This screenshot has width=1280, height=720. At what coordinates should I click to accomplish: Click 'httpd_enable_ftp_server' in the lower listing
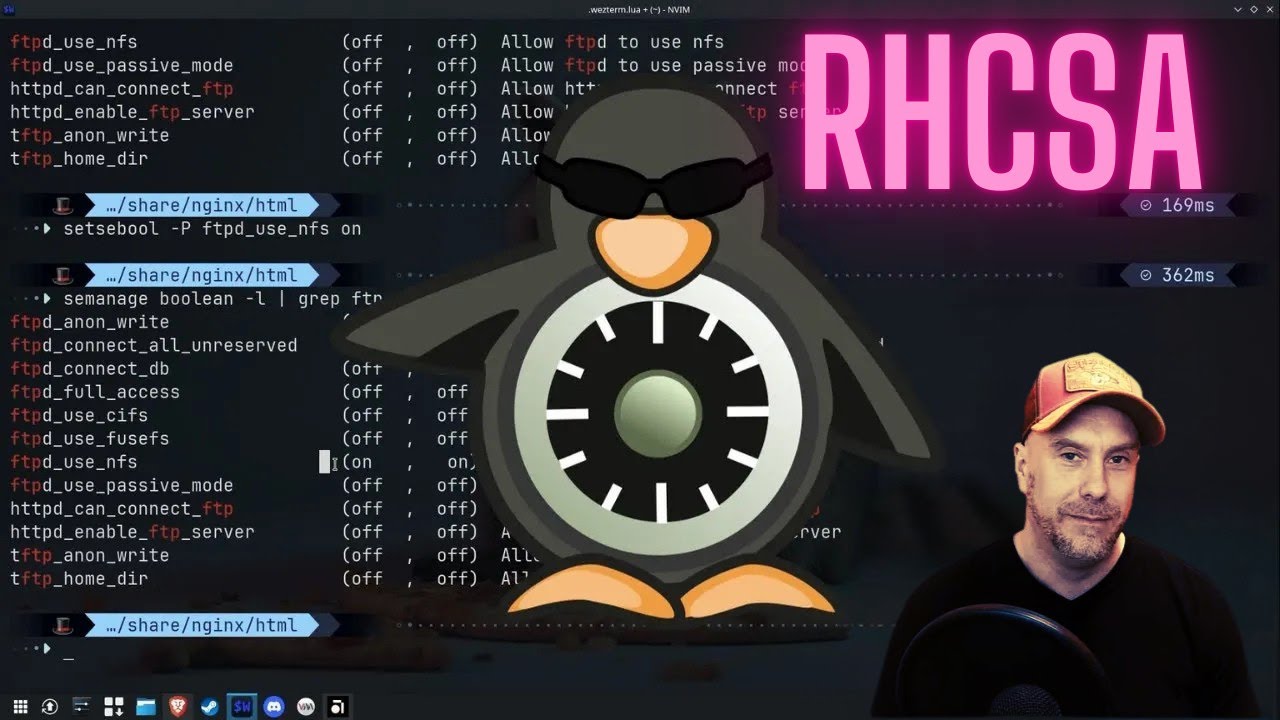coord(132,532)
